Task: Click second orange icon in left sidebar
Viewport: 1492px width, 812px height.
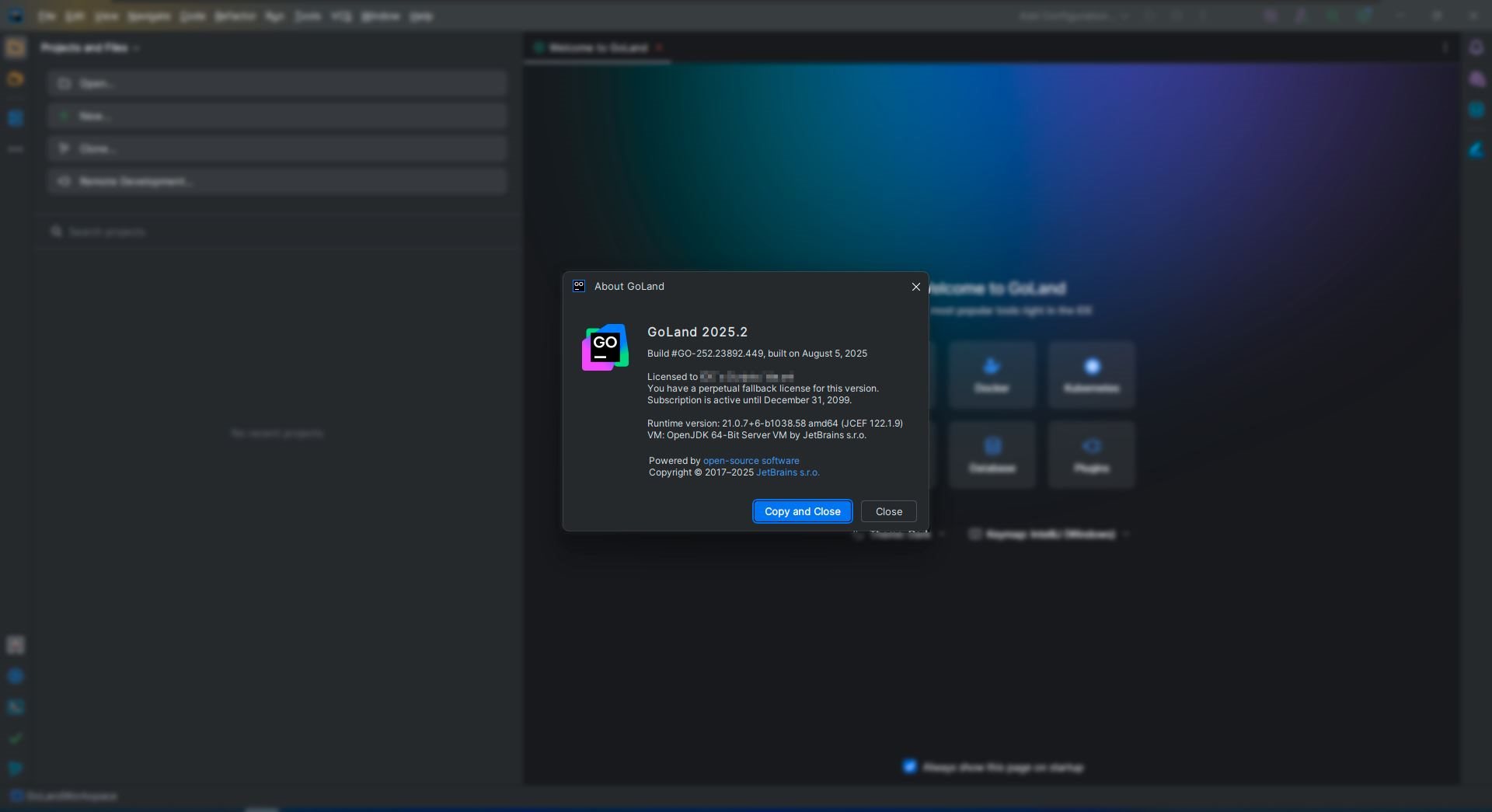Action: tap(16, 79)
